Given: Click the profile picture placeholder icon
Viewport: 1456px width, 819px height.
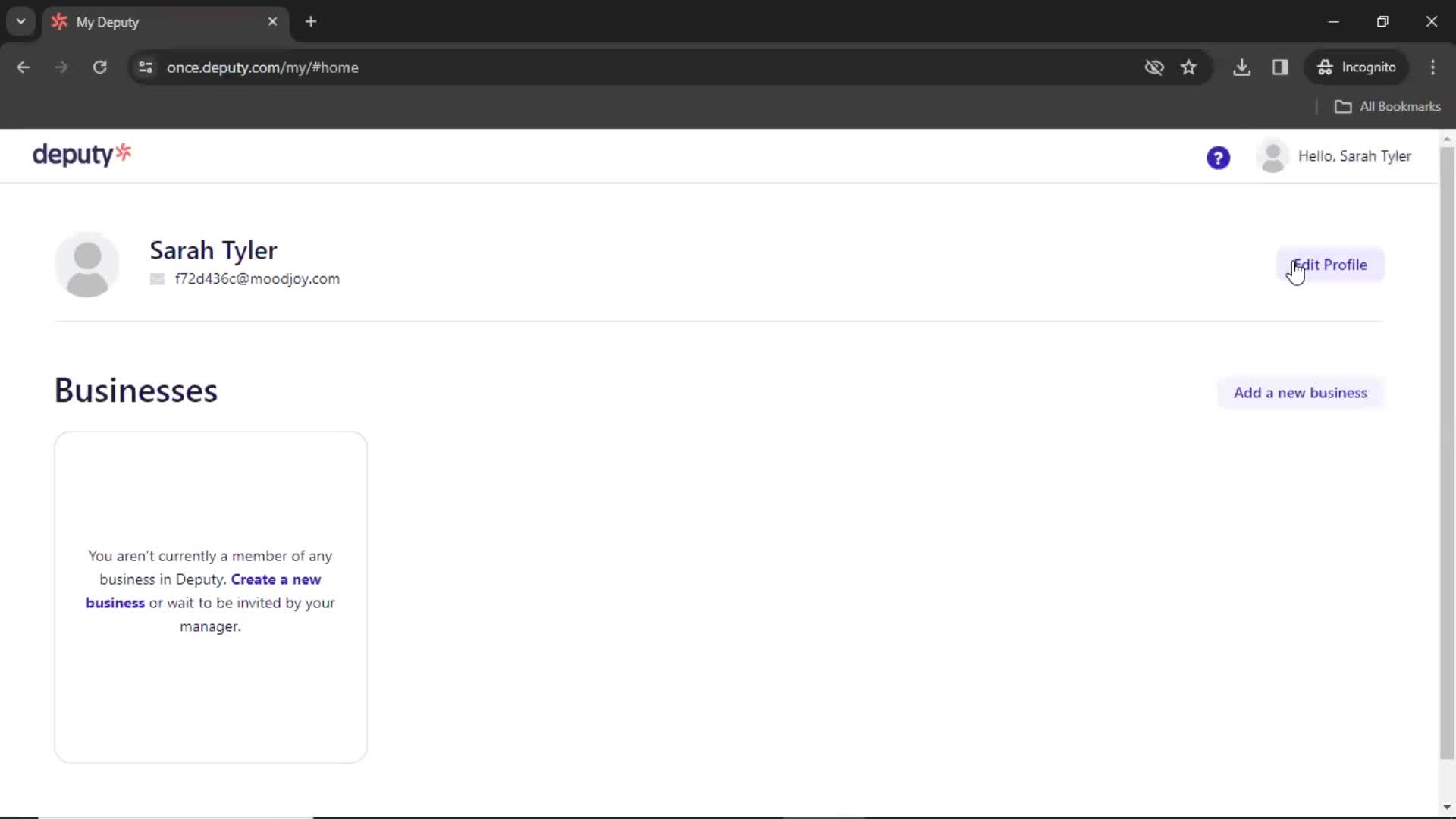Looking at the screenshot, I should point(87,264).
